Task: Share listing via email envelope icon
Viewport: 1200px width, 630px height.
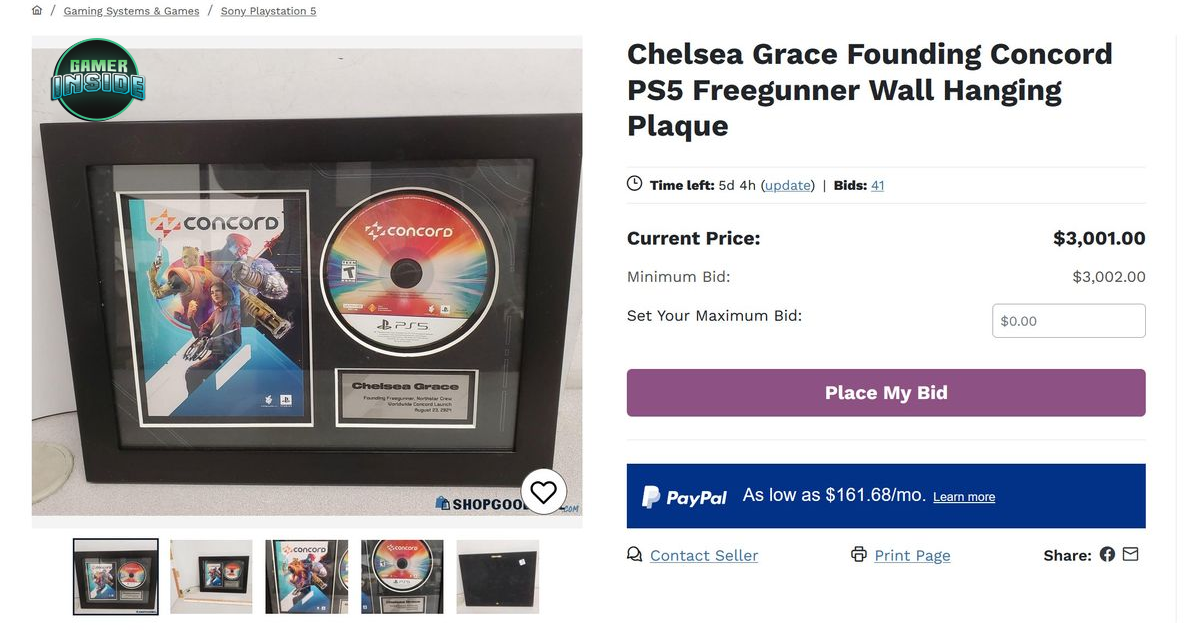Action: pos(1130,554)
